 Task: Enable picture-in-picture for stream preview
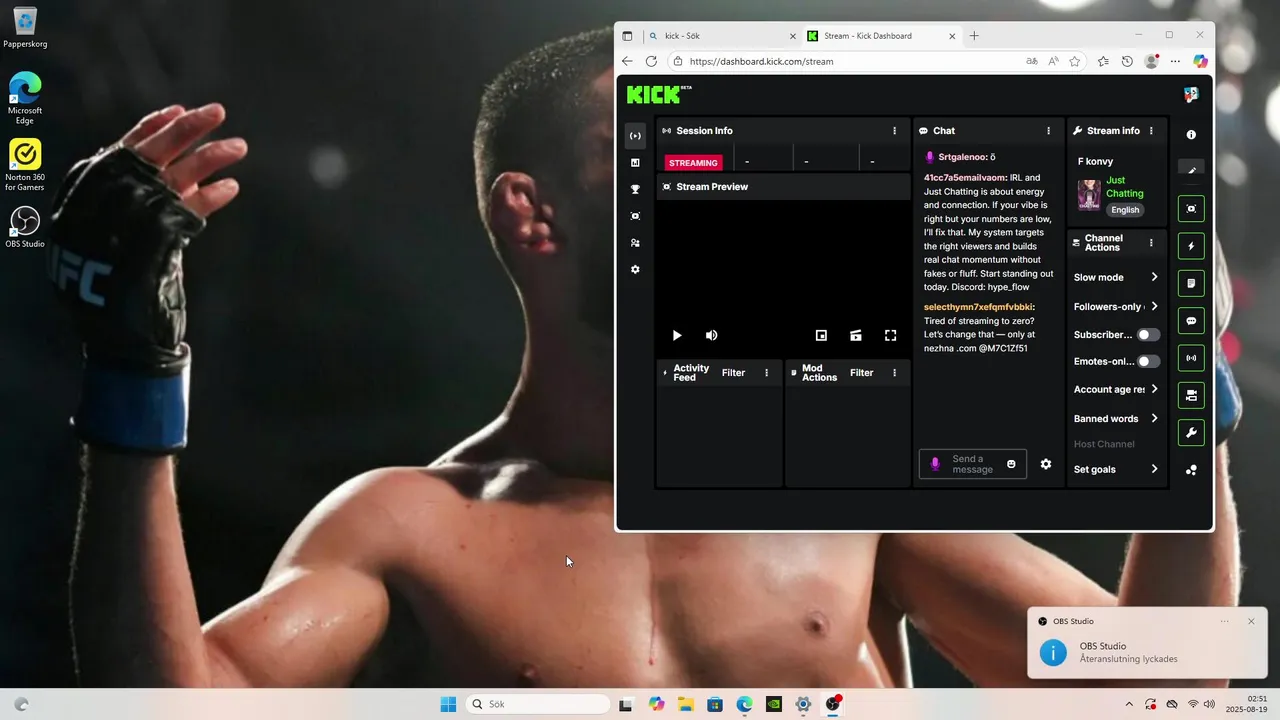[x=821, y=336]
